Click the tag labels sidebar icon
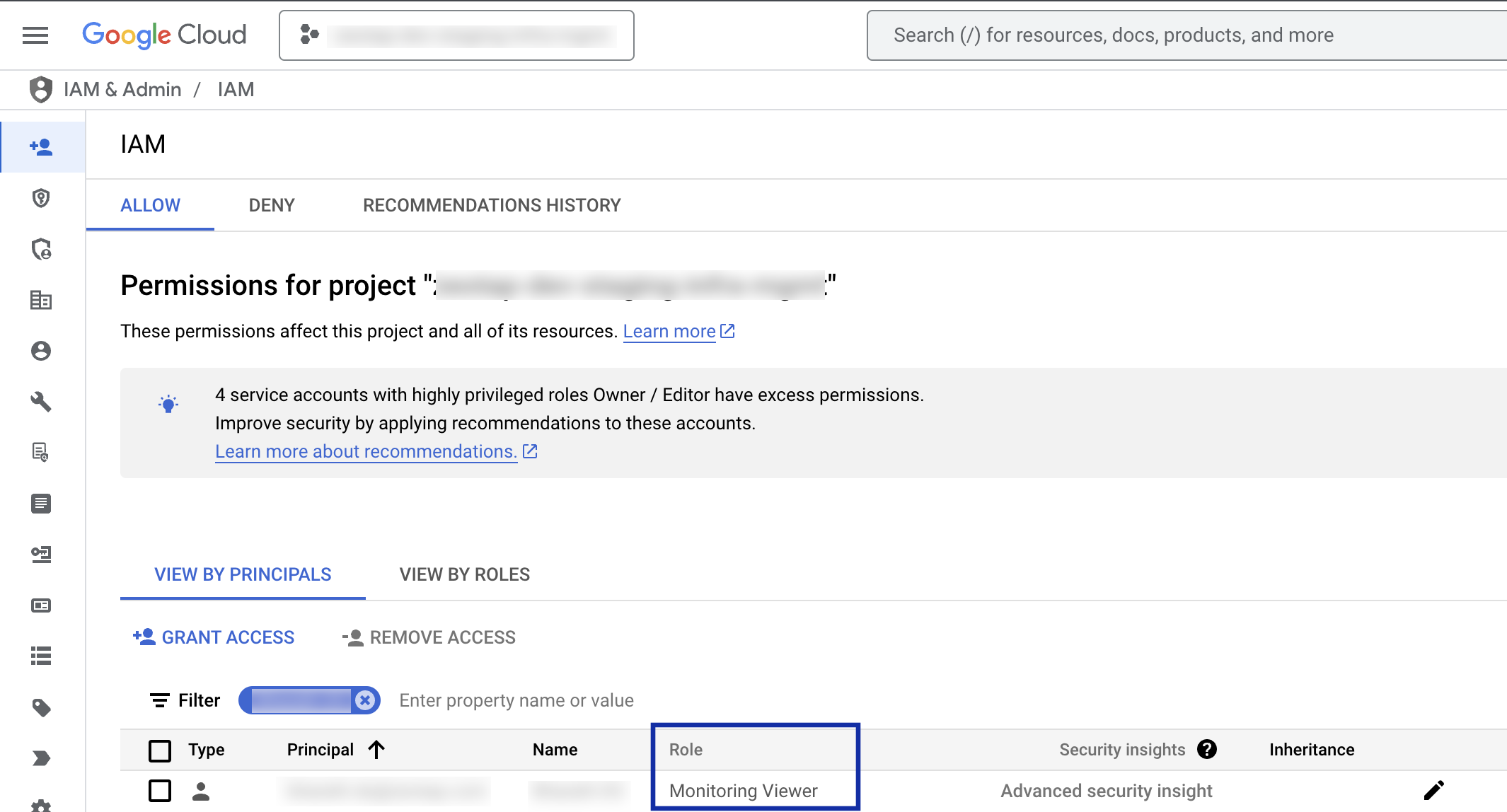1507x812 pixels. pyautogui.click(x=41, y=707)
